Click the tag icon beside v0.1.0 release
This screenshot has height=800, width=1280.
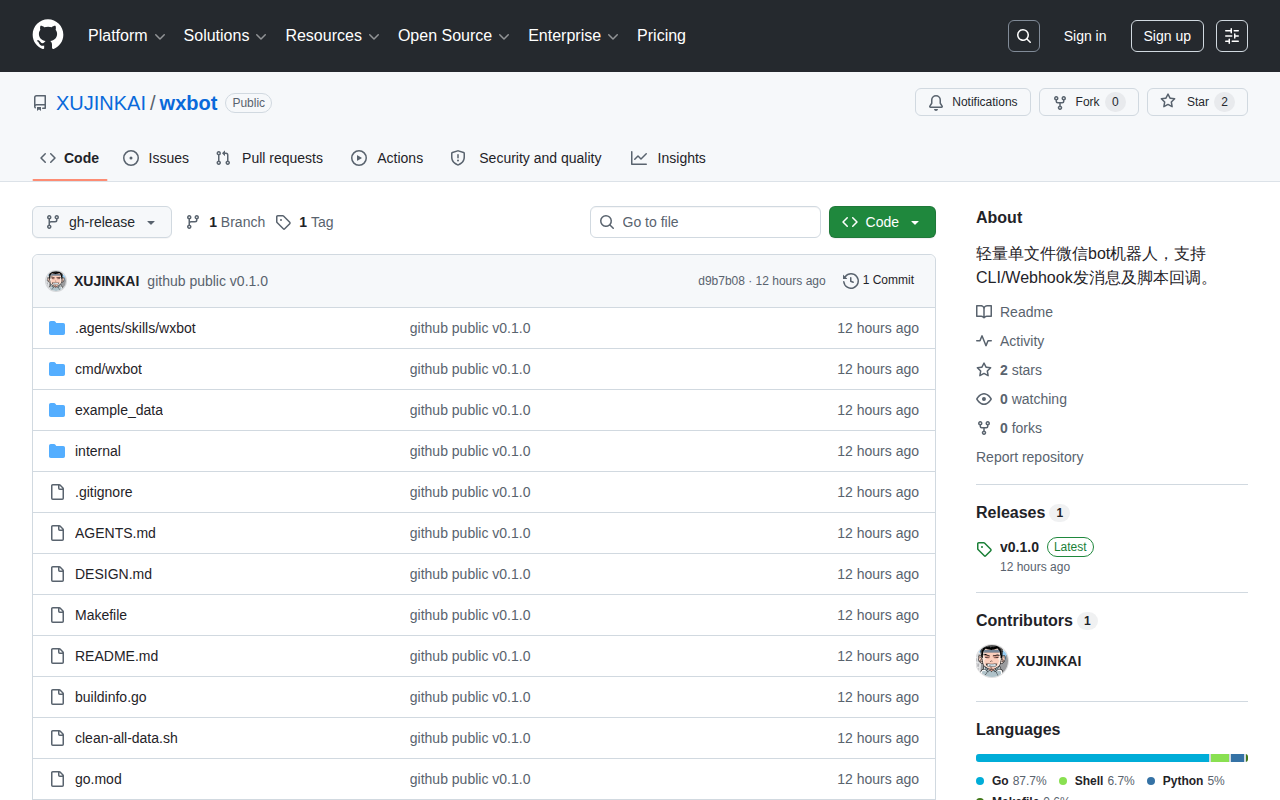(x=984, y=548)
